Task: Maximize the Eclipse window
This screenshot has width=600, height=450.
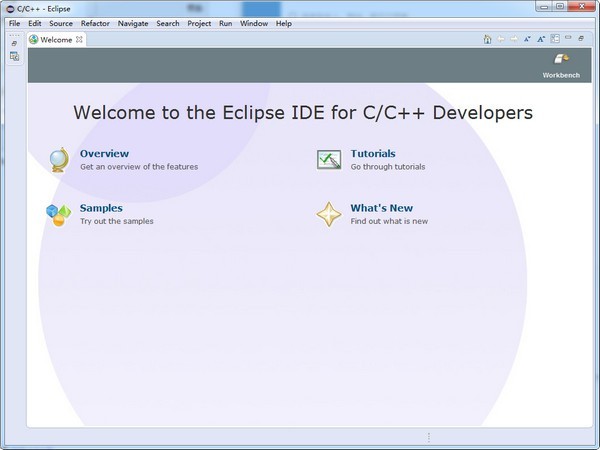Action: tap(559, 7)
